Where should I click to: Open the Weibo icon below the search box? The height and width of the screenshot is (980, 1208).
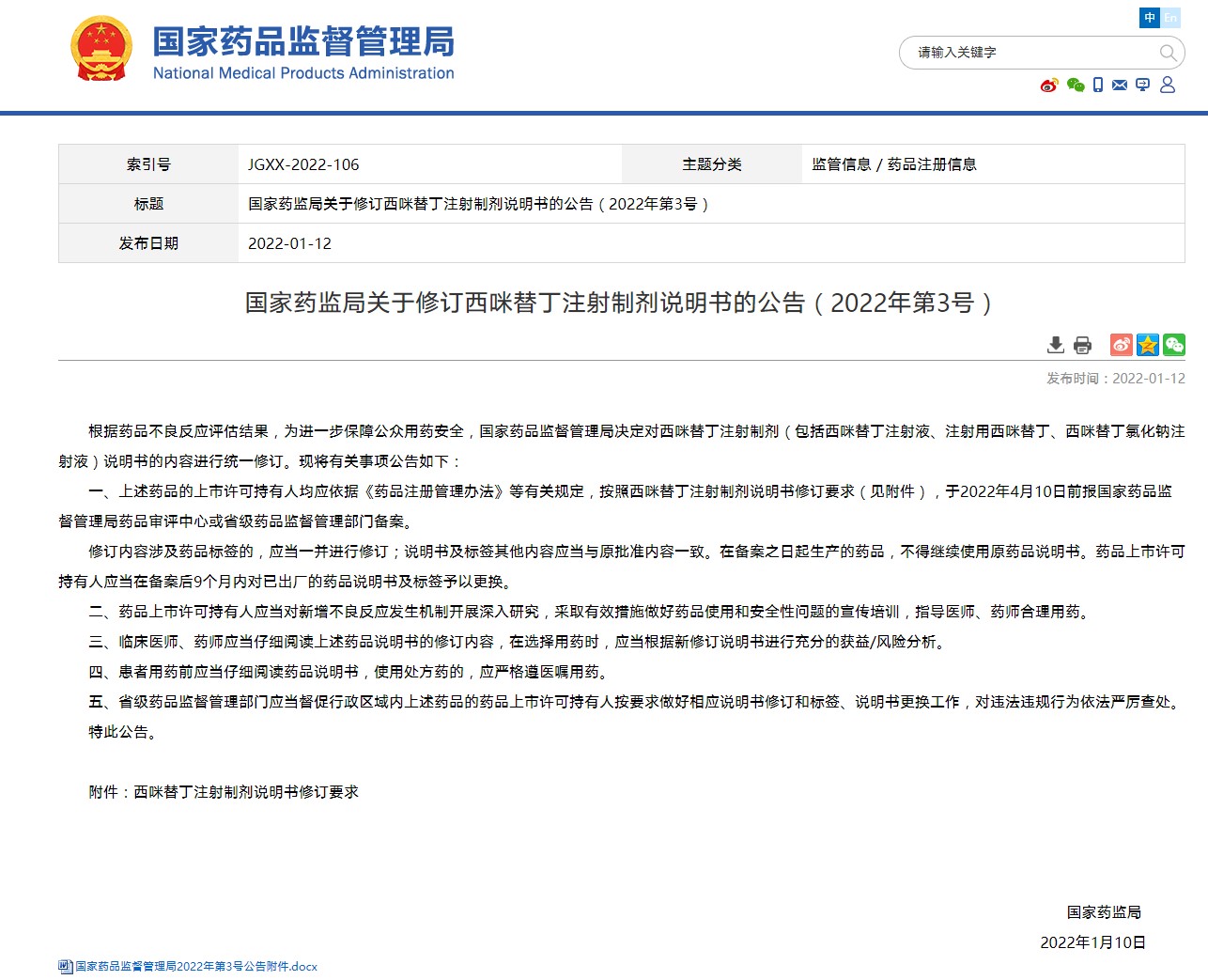point(1049,86)
